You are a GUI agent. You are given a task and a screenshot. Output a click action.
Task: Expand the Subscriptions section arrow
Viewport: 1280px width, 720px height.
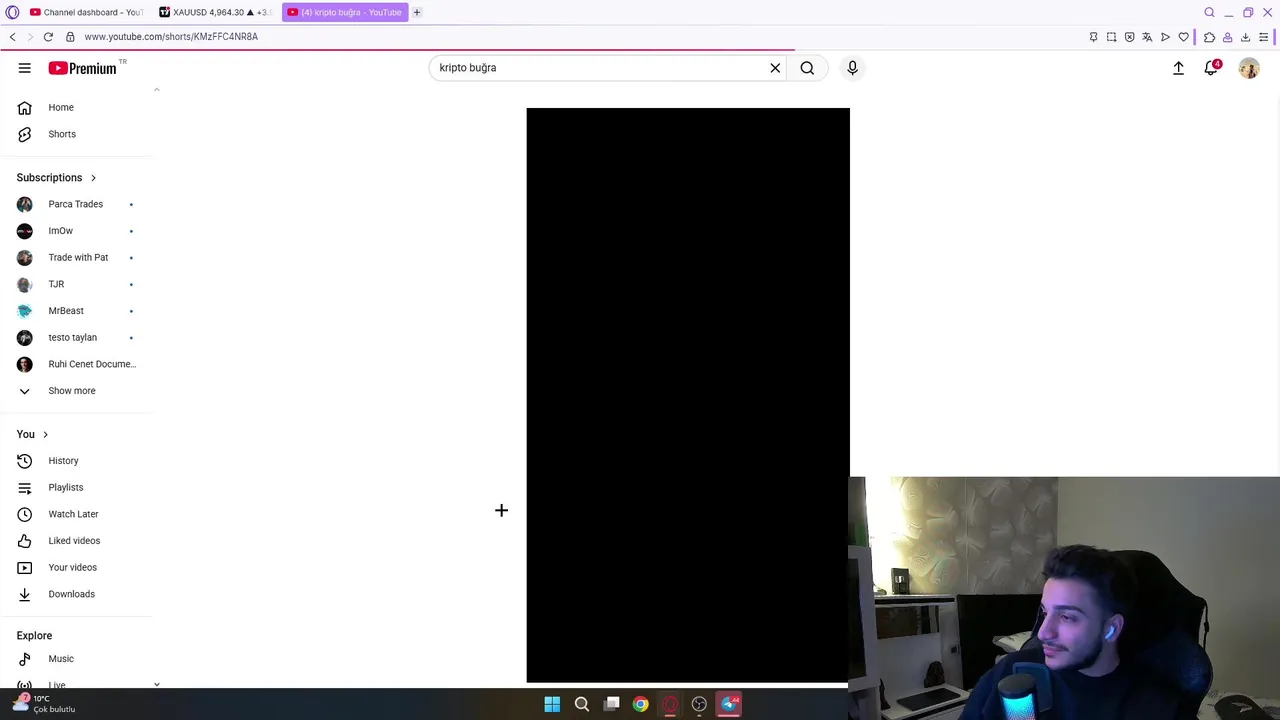pos(93,178)
